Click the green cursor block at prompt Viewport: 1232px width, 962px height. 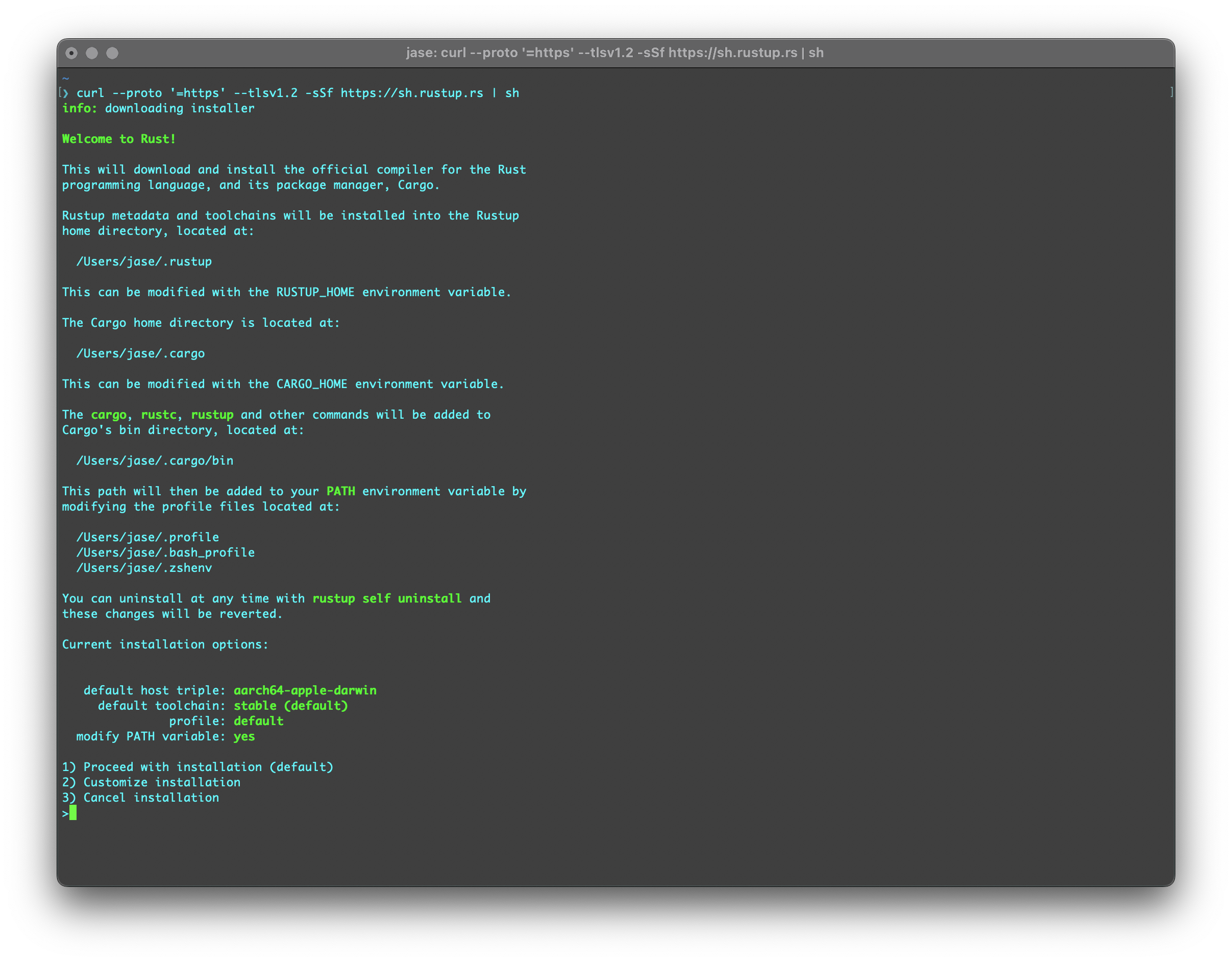[73, 813]
